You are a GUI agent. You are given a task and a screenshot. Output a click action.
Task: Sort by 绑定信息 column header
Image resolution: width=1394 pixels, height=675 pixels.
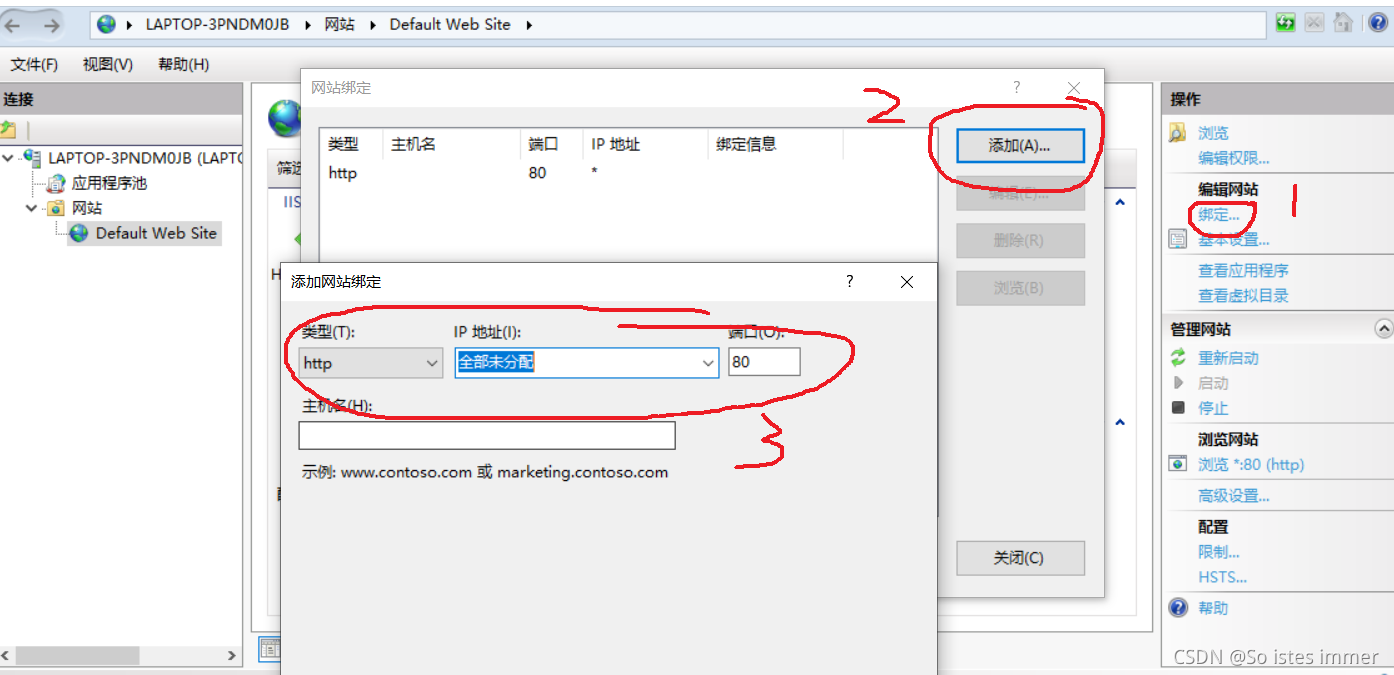click(x=775, y=144)
